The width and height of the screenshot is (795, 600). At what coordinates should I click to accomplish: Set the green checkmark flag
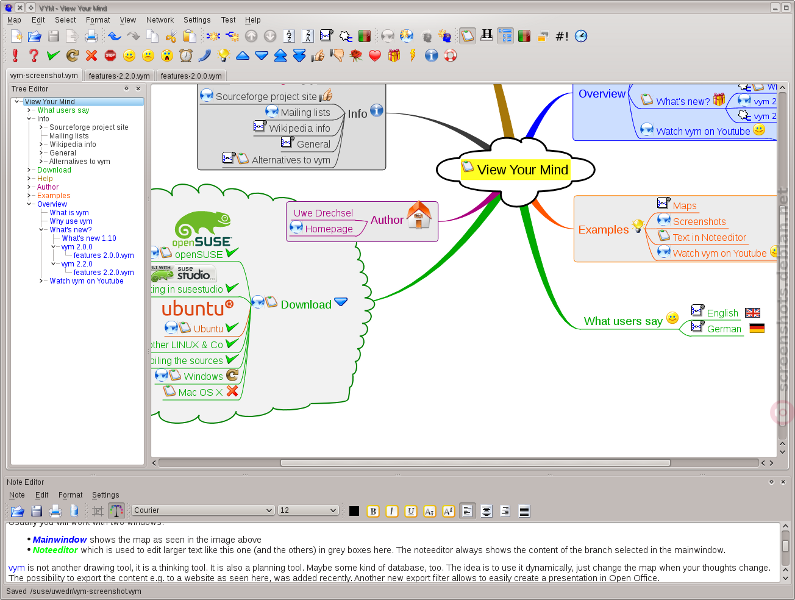[53, 55]
